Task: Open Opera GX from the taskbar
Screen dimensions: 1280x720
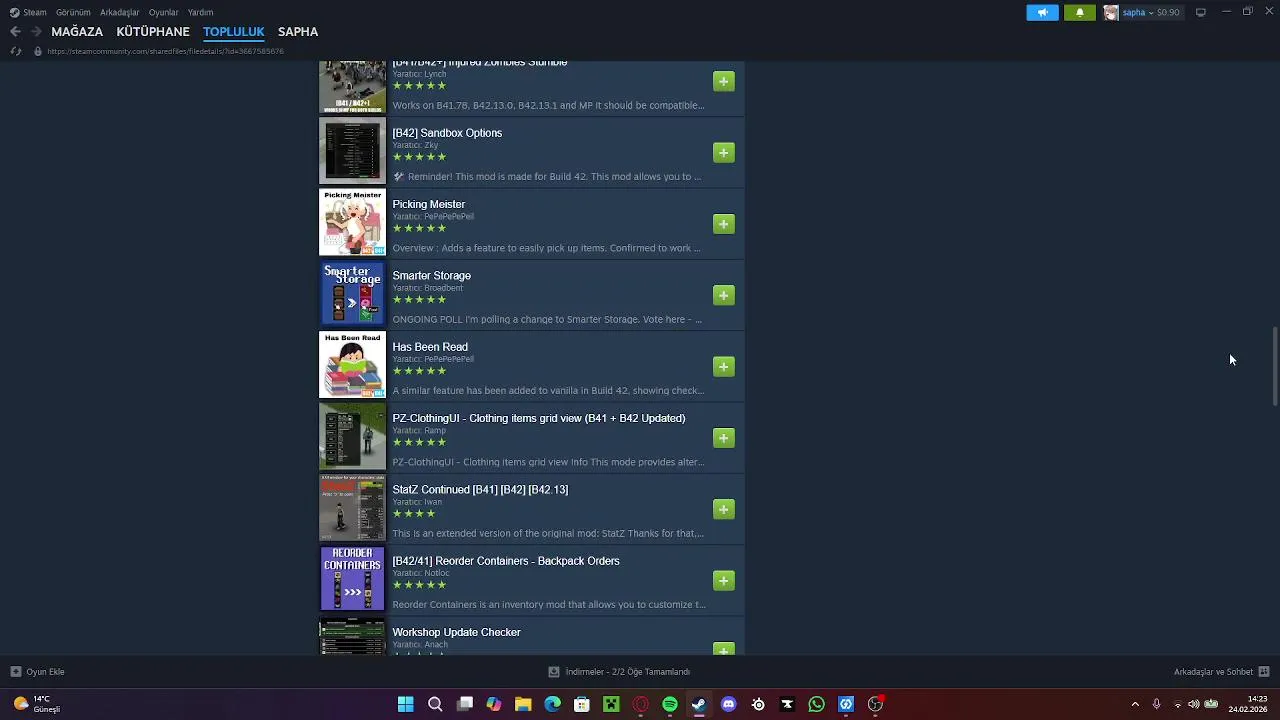Action: [x=640, y=704]
